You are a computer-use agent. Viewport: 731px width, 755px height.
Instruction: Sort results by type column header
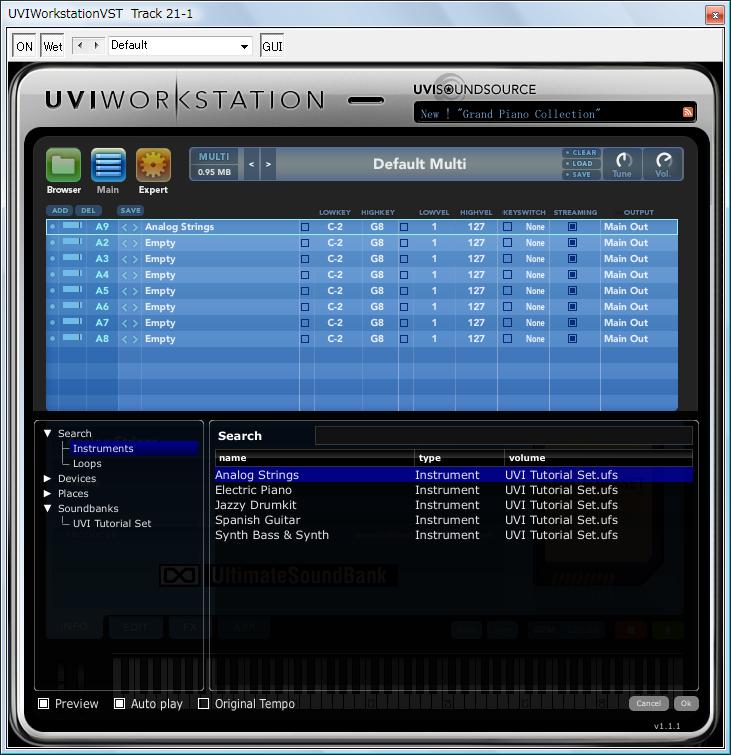pyautogui.click(x=459, y=458)
